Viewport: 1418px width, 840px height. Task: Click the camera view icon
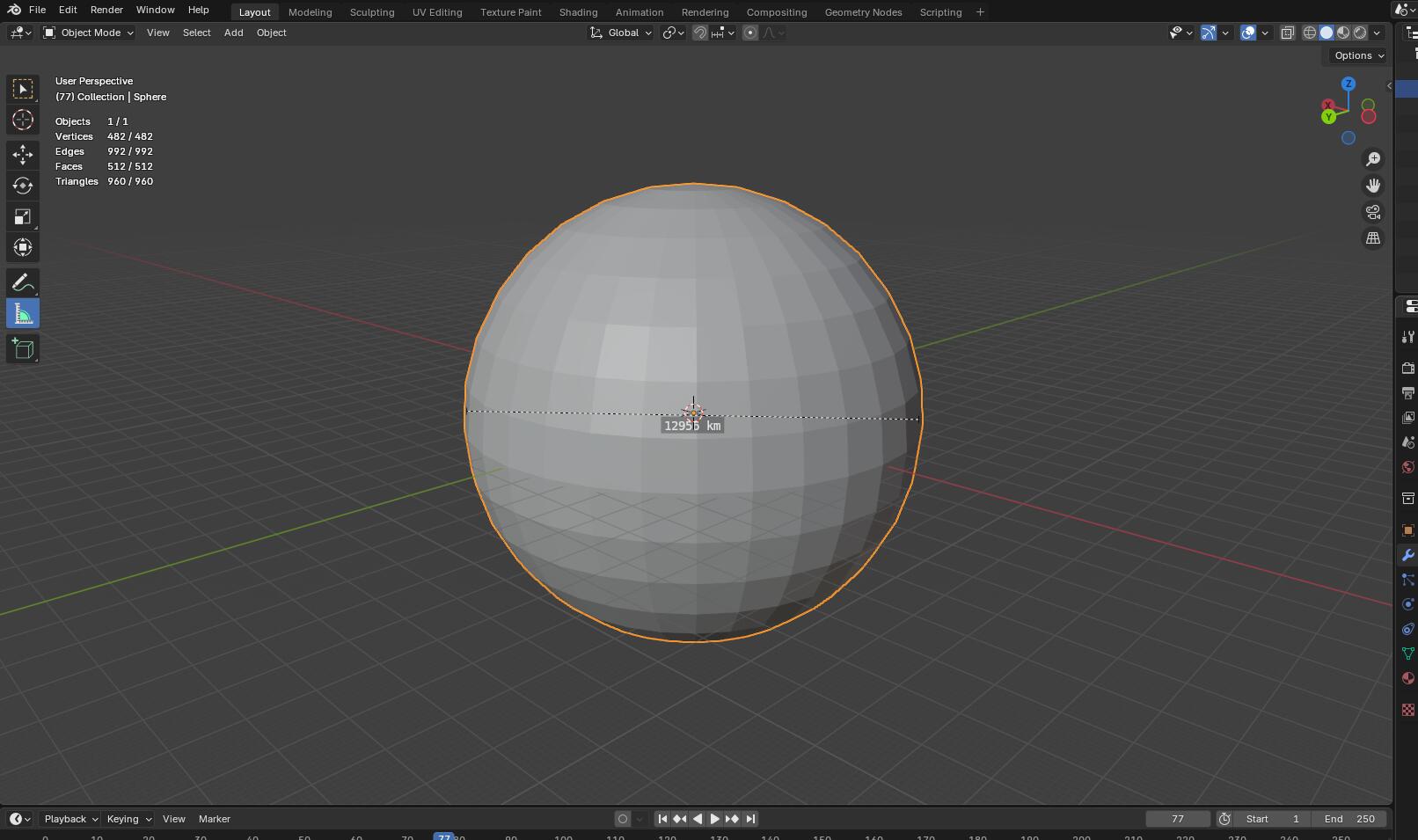tap(1372, 212)
